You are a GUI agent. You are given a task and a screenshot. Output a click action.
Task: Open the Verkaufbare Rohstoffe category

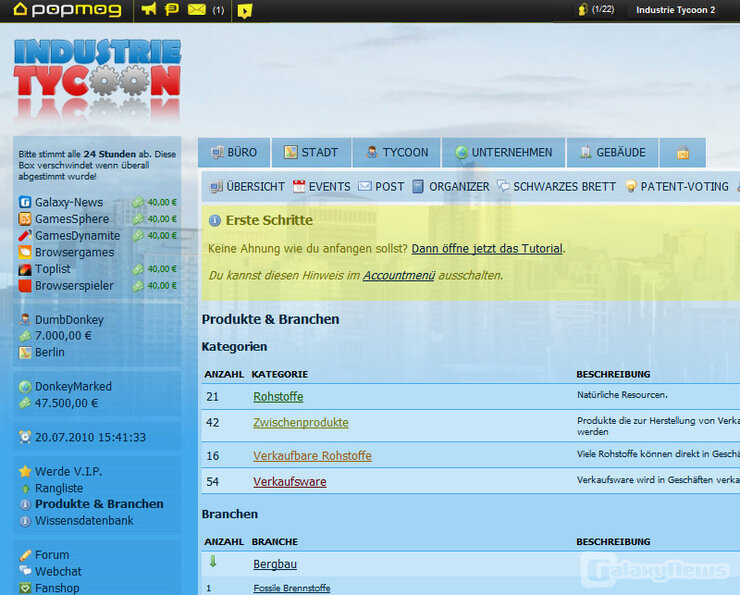click(312, 456)
